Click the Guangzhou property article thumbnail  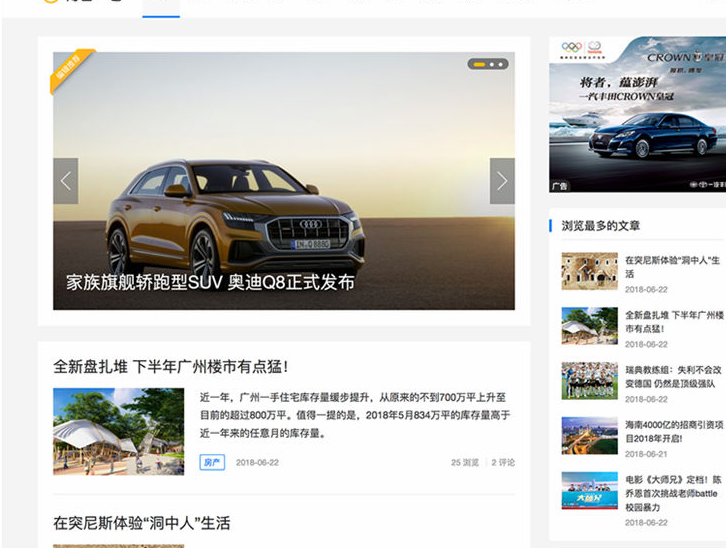pos(119,432)
